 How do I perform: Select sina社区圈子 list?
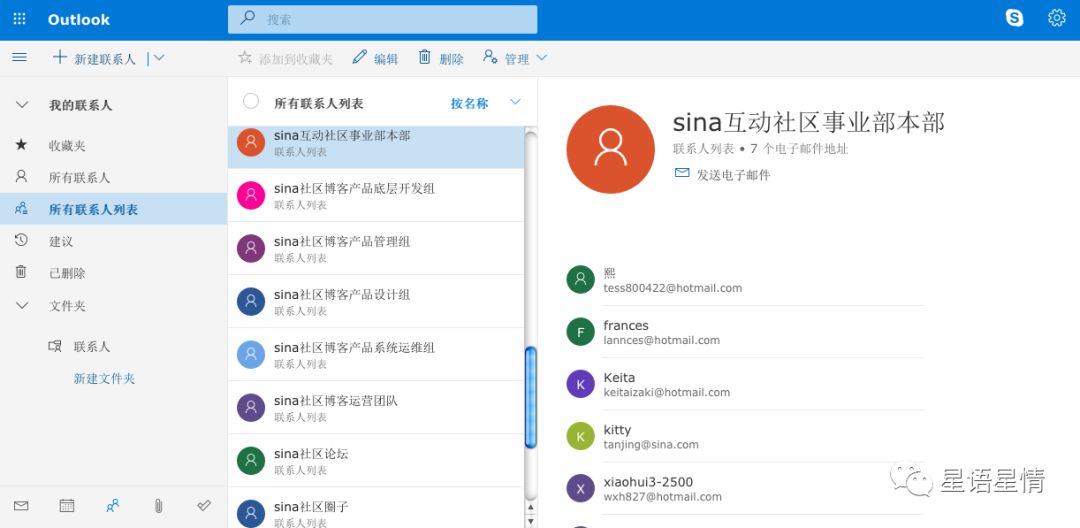pos(376,508)
